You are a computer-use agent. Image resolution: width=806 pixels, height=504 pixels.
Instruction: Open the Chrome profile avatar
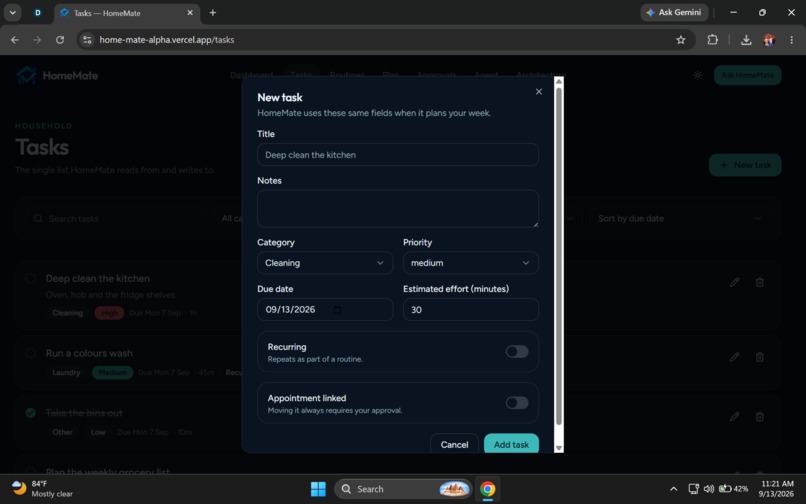pos(769,40)
